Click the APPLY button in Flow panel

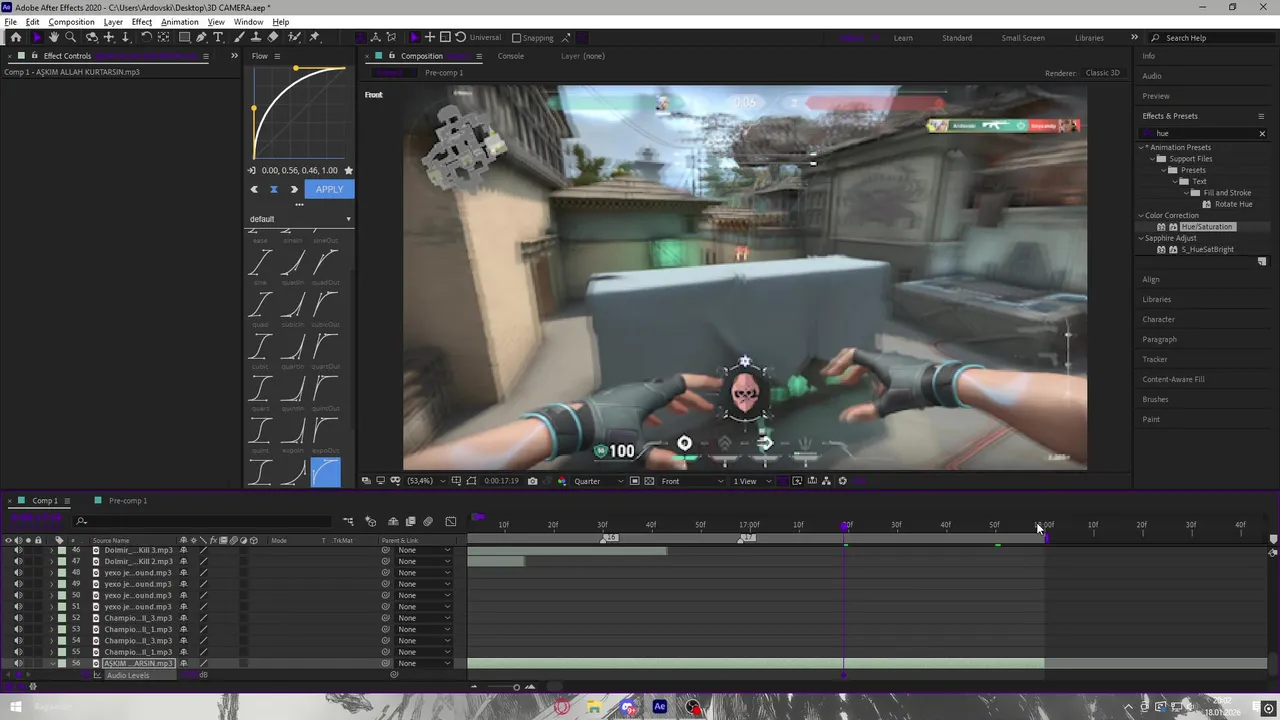(x=329, y=189)
